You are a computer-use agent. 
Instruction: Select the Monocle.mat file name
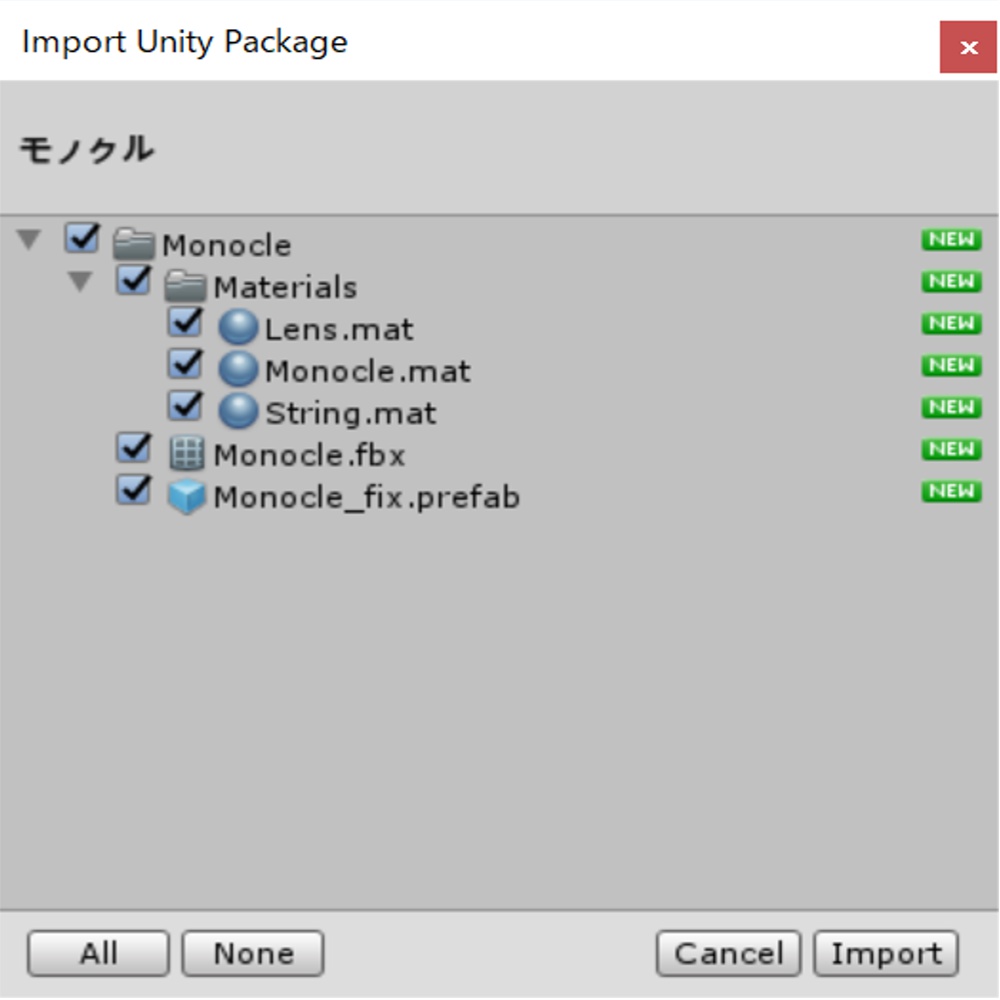tap(367, 371)
